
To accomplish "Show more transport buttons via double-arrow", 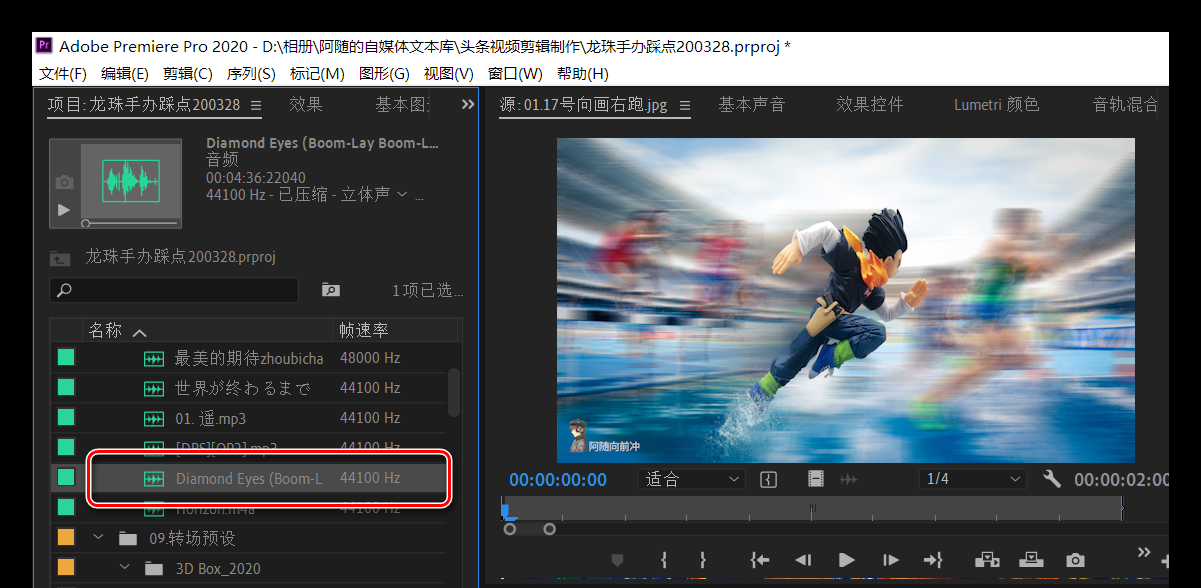I will coord(1144,551).
